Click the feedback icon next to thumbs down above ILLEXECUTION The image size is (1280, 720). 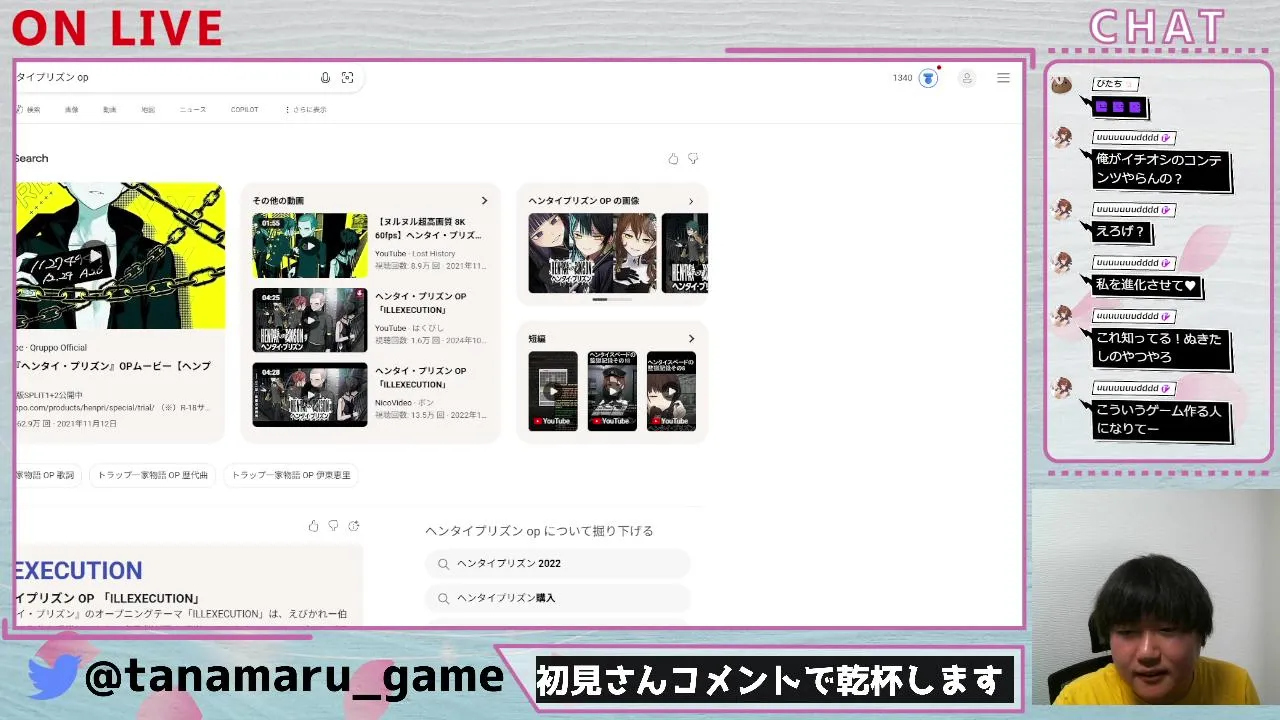353,526
